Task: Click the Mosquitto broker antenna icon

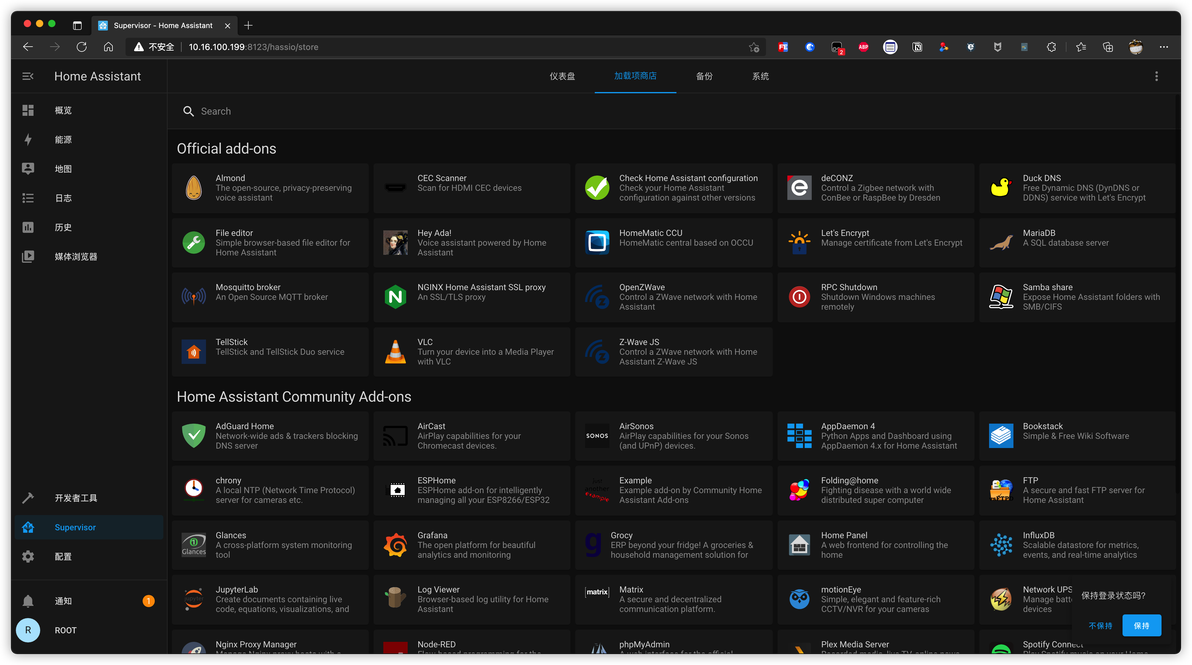Action: [x=194, y=297]
